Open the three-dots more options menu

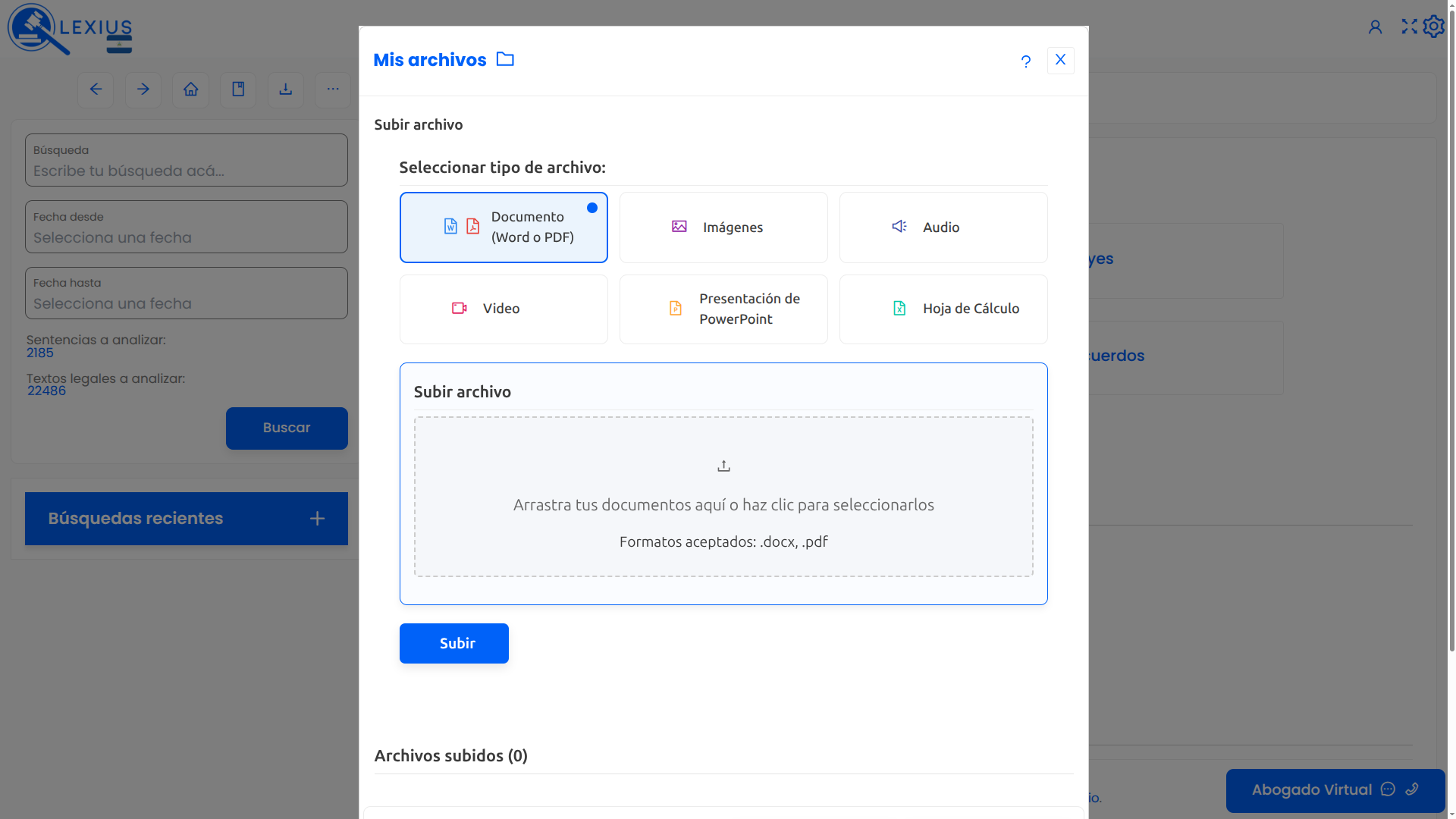(333, 89)
